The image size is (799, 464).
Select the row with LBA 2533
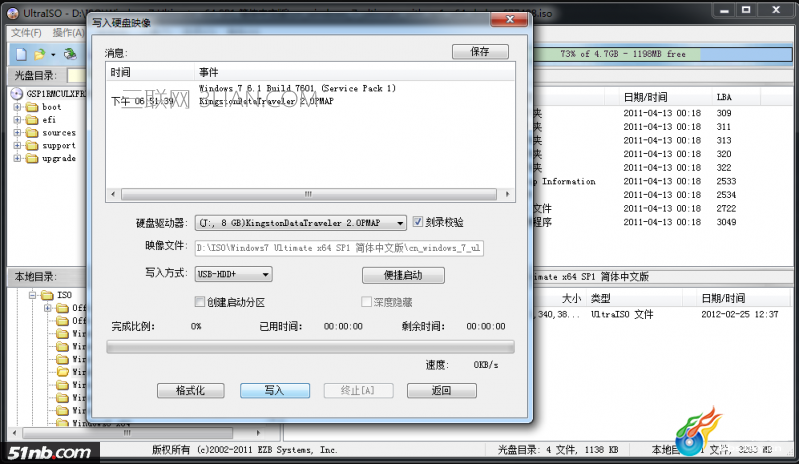[x=663, y=181]
